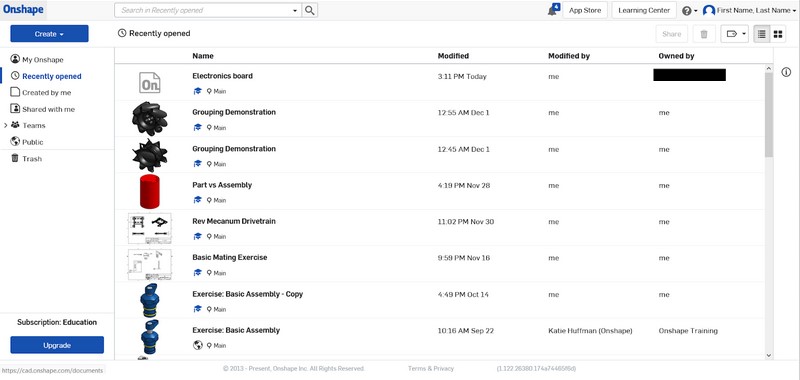Click the user profile avatar icon
The image size is (800, 380).
tap(709, 10)
